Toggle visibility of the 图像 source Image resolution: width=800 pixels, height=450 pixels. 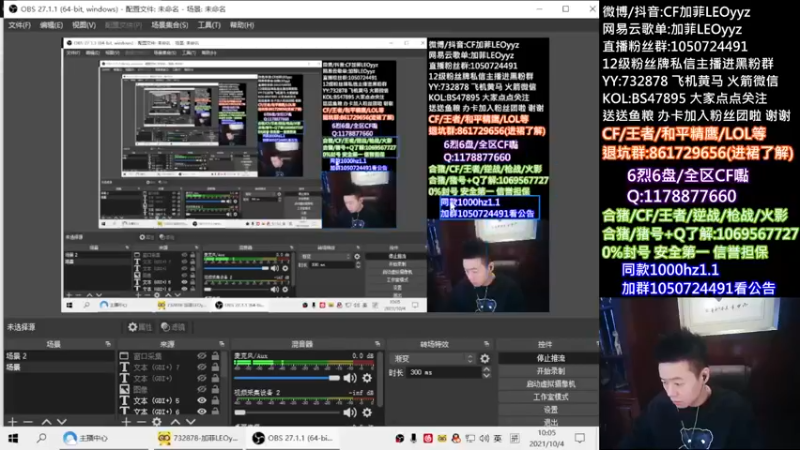(x=202, y=389)
